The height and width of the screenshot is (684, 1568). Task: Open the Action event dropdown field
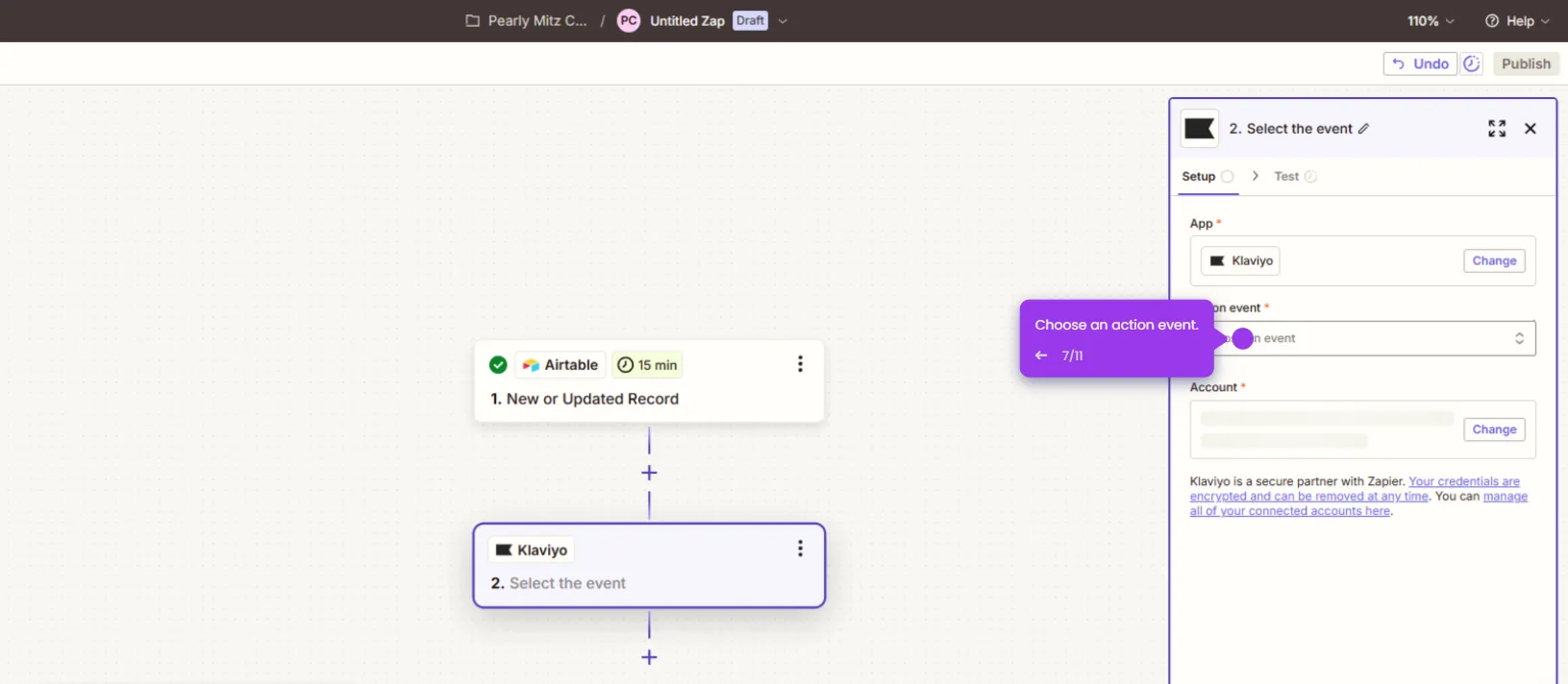coord(1362,338)
